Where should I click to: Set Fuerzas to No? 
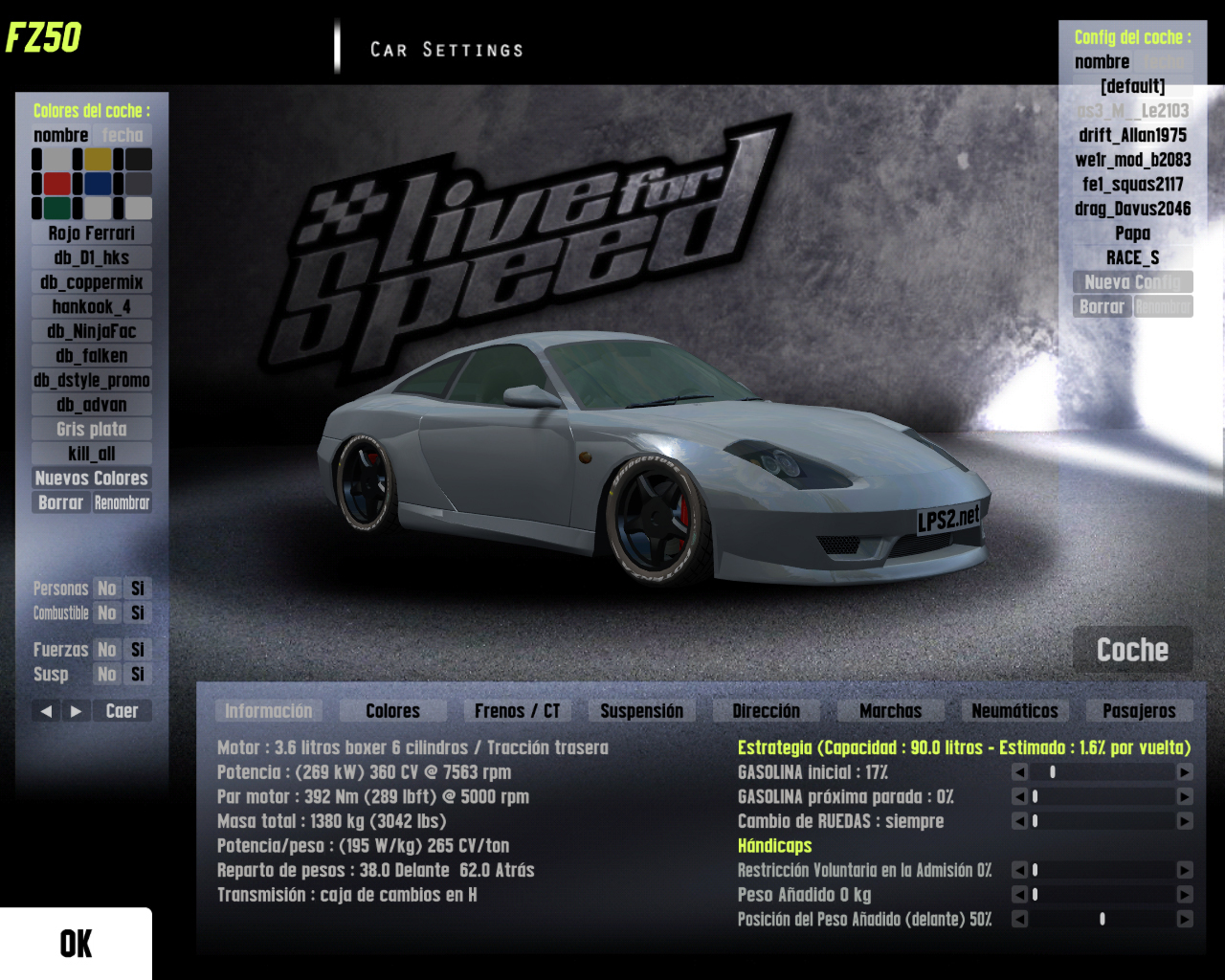pos(107,650)
